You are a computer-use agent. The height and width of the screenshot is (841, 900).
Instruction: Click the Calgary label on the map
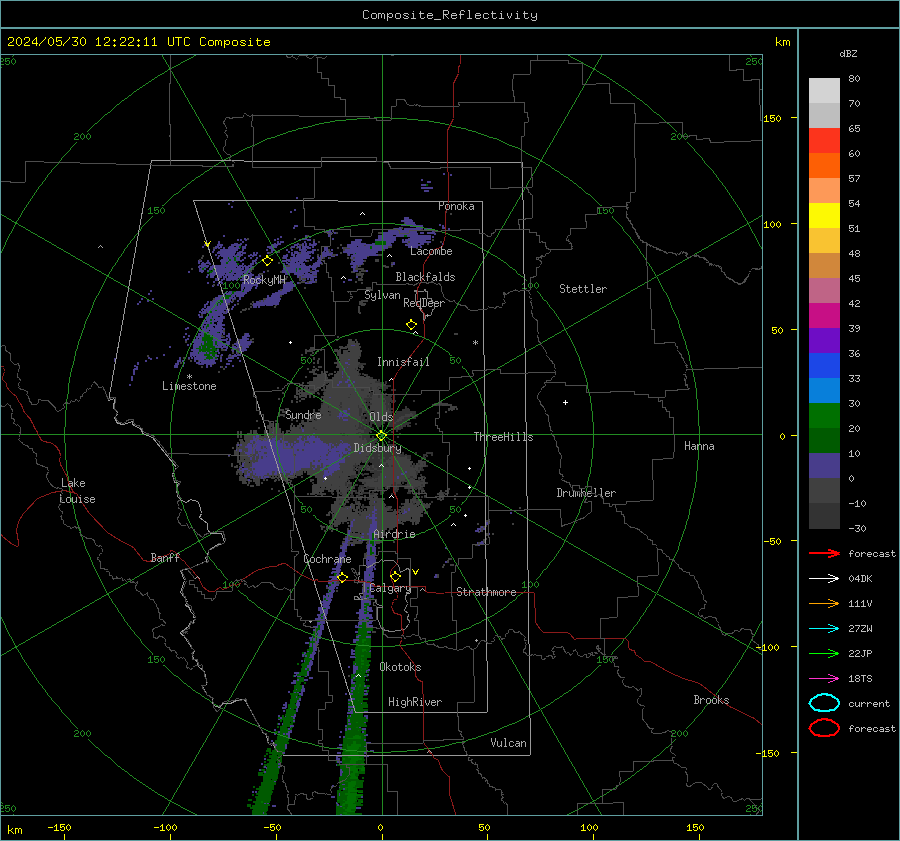pyautogui.click(x=390, y=588)
